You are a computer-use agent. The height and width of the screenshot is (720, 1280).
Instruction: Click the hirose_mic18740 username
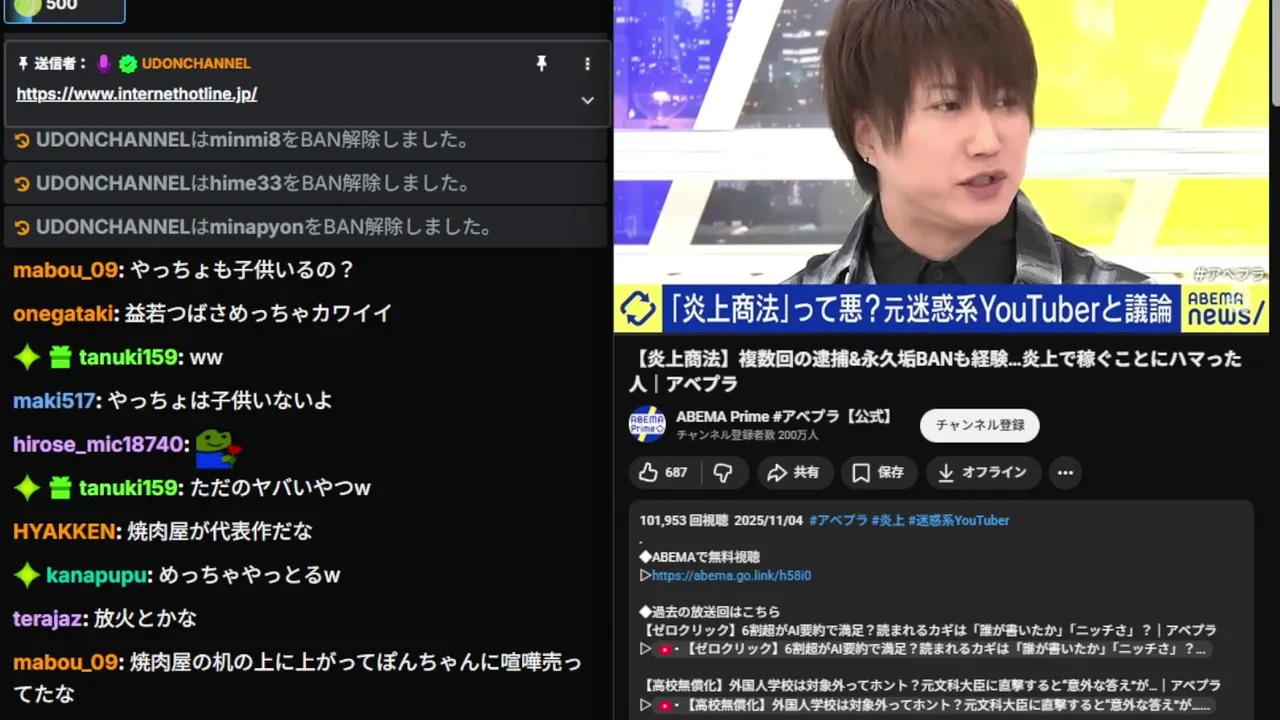[98, 444]
